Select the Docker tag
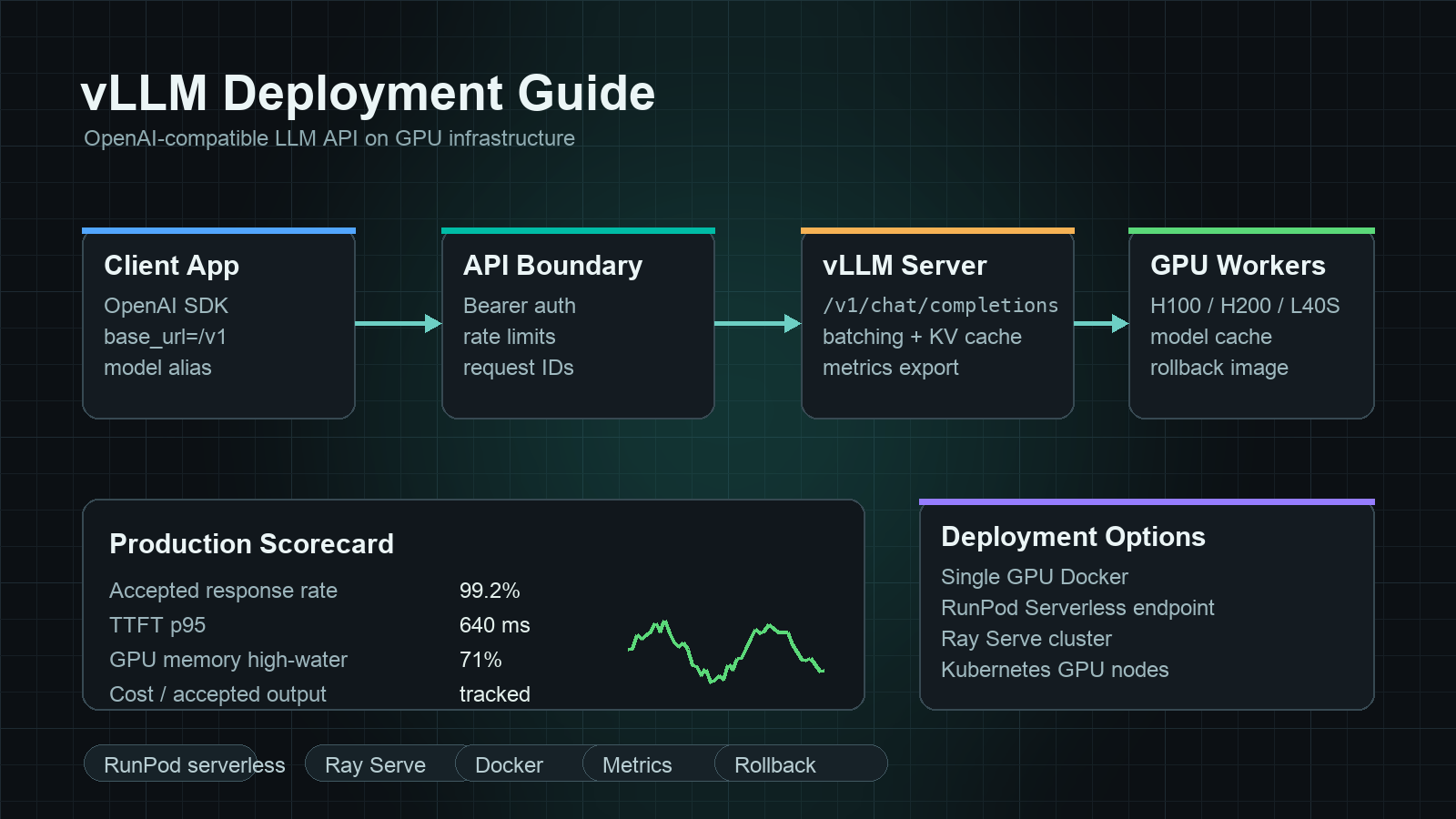 click(x=520, y=763)
